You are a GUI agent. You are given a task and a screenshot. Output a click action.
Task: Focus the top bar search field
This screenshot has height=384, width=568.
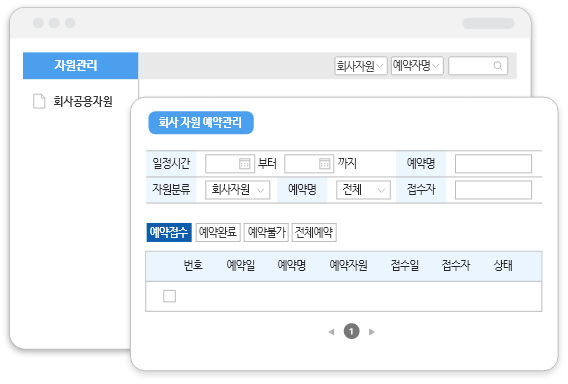coord(478,66)
